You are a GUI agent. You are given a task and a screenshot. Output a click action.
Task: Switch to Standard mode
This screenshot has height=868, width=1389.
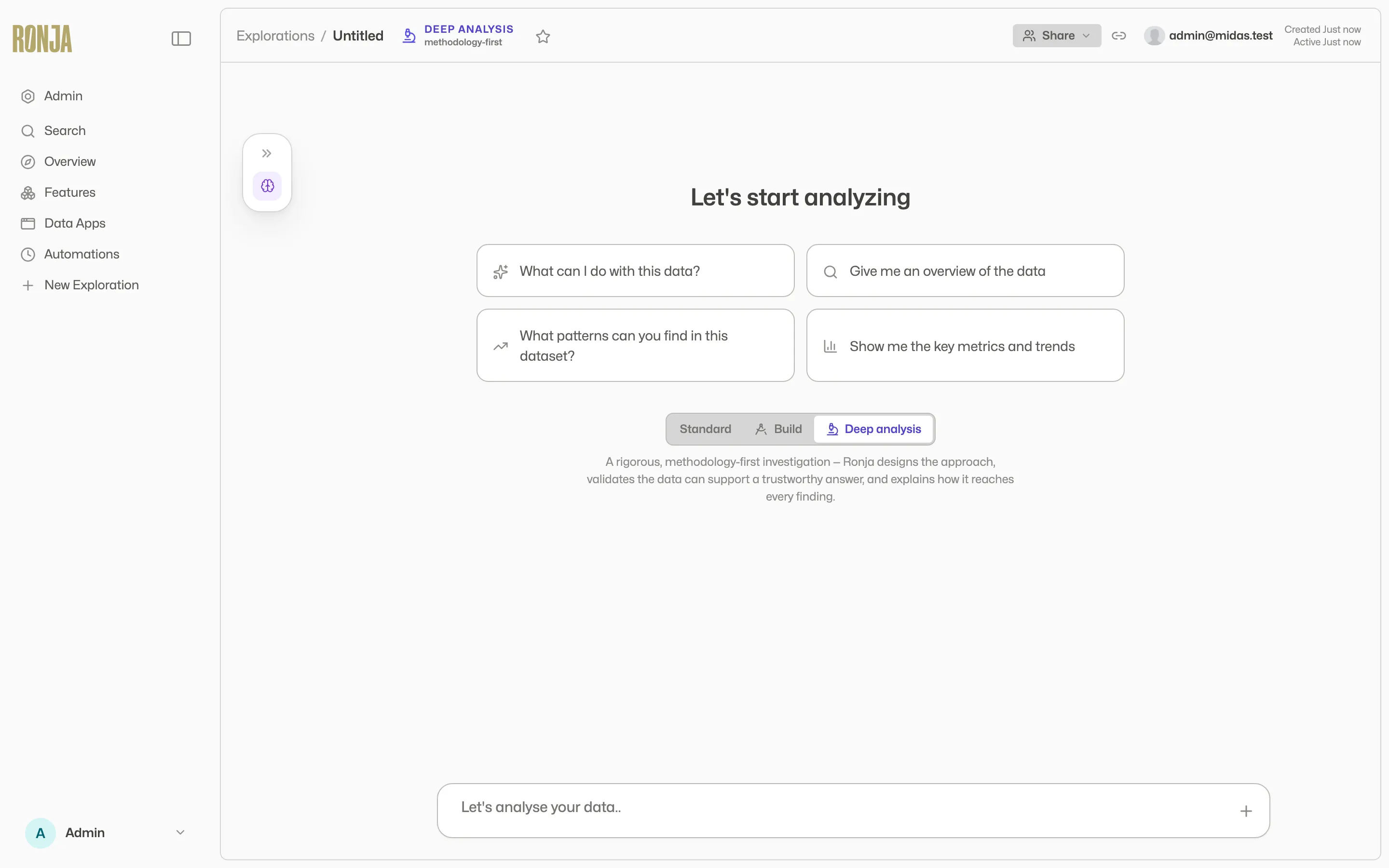[706, 429]
